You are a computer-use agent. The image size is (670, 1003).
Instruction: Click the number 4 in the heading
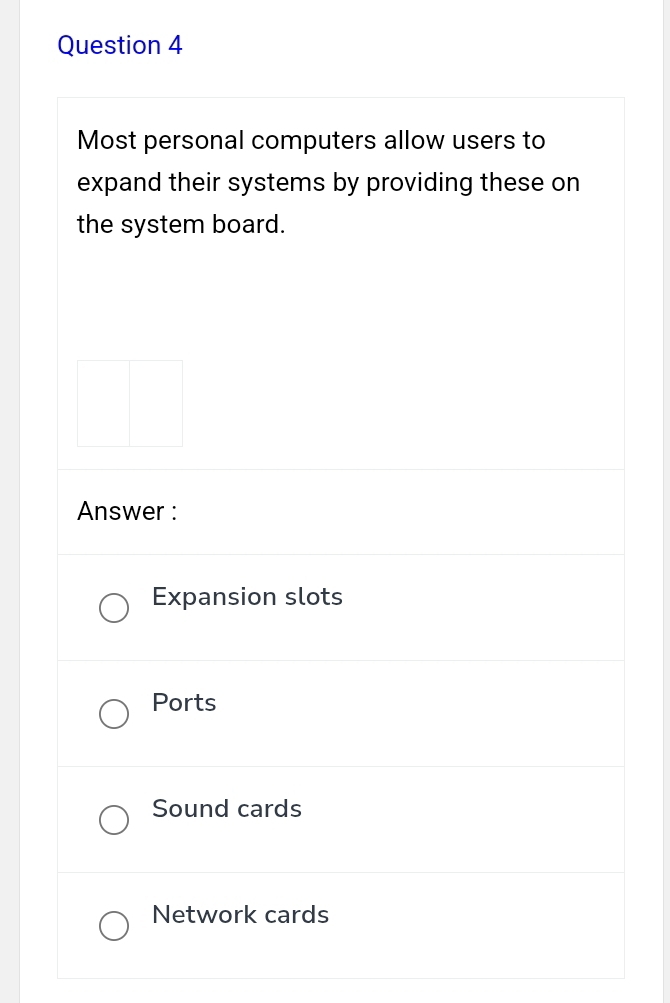click(175, 46)
